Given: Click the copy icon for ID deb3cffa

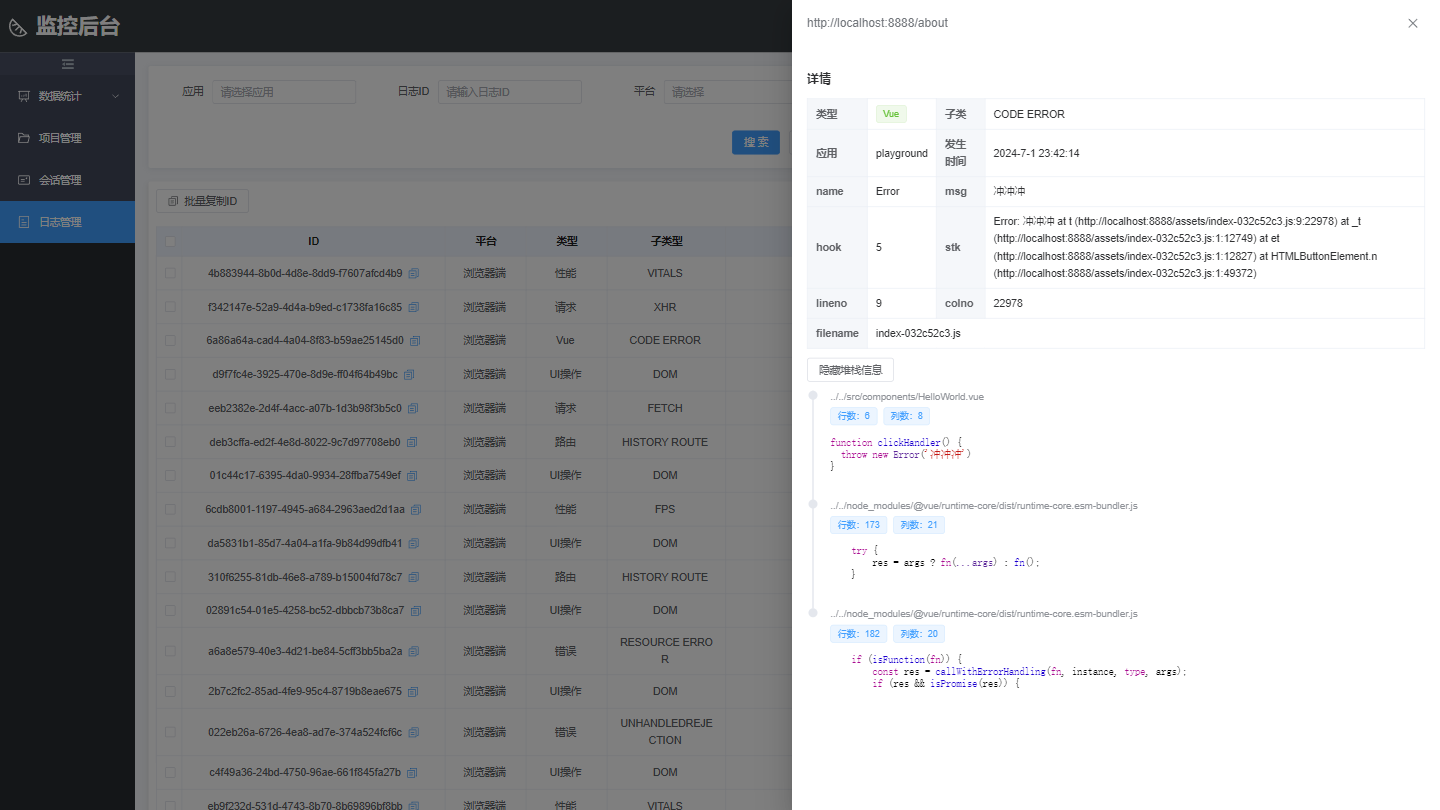Looking at the screenshot, I should 411,442.
